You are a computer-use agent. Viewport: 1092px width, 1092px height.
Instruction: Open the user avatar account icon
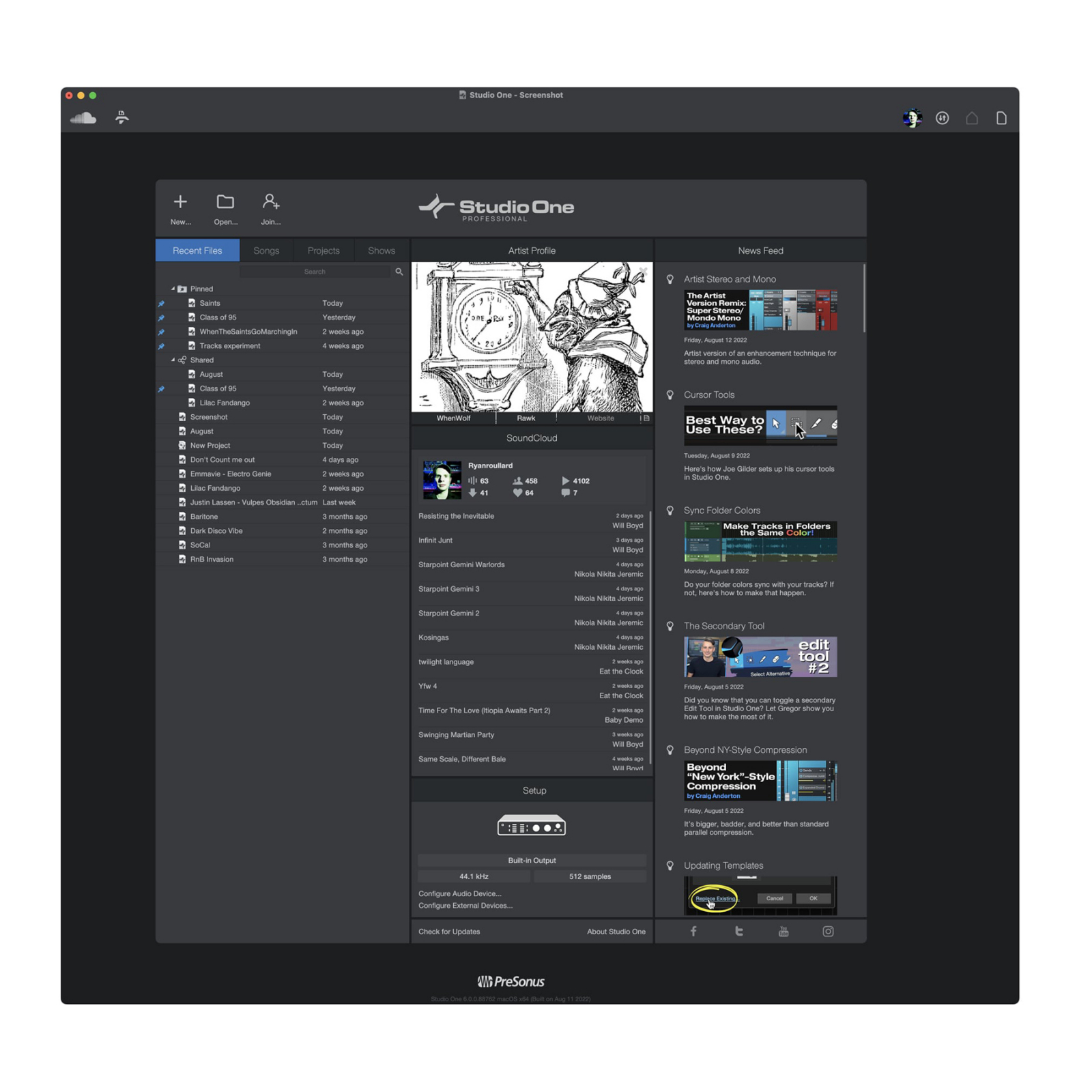(x=912, y=118)
